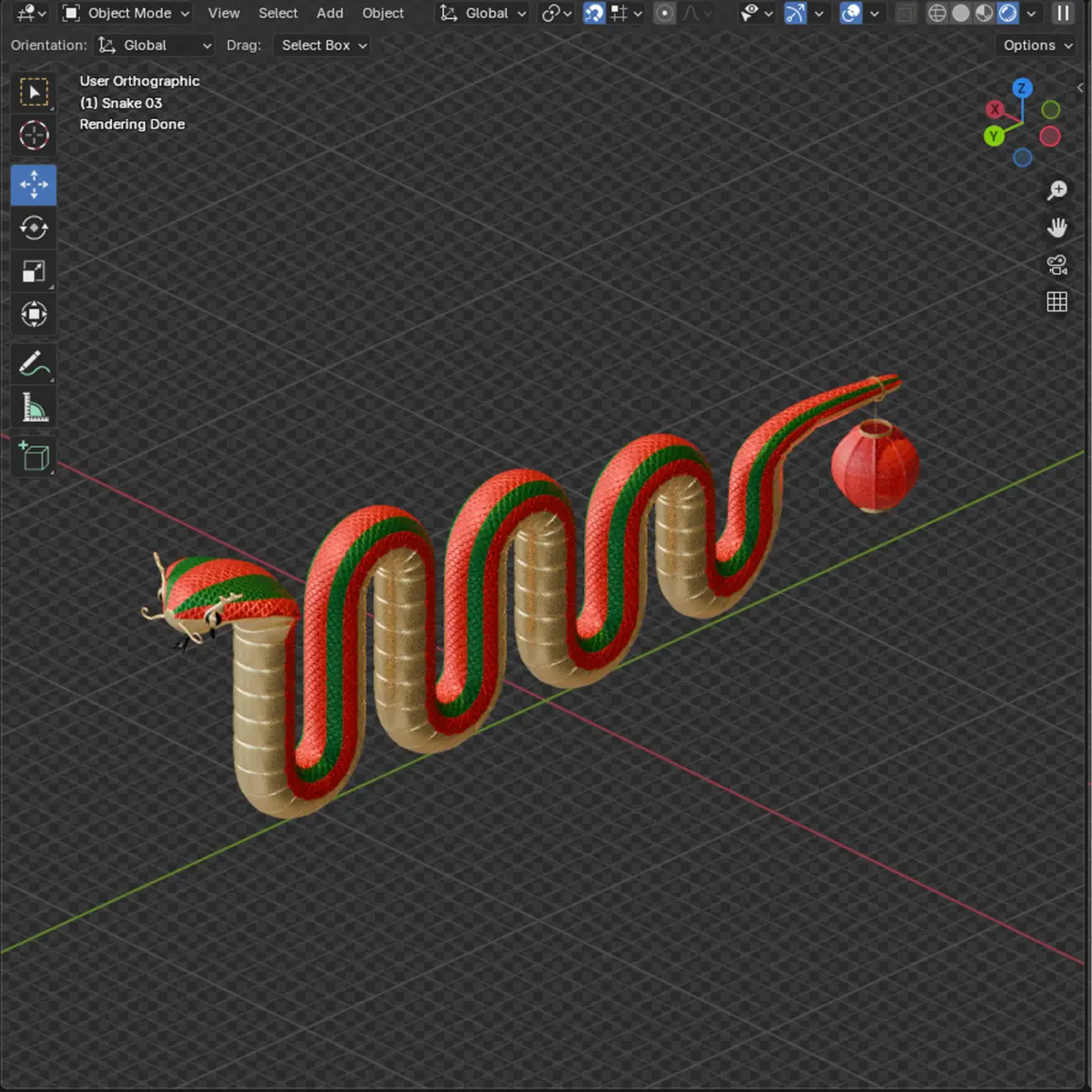Select the red lantern object
1092x1092 pixels.
(x=875, y=466)
